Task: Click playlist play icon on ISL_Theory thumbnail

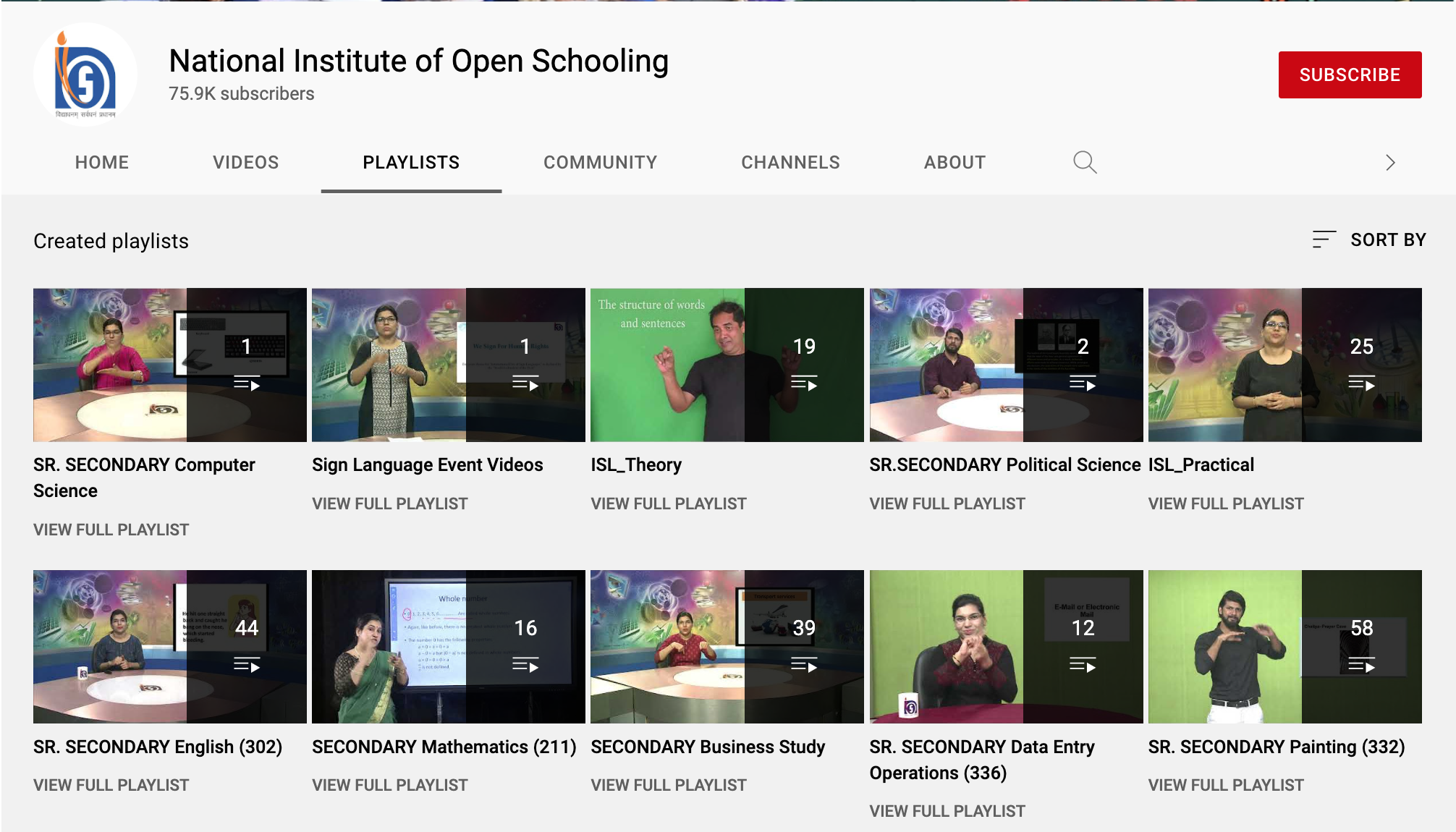Action: [804, 383]
